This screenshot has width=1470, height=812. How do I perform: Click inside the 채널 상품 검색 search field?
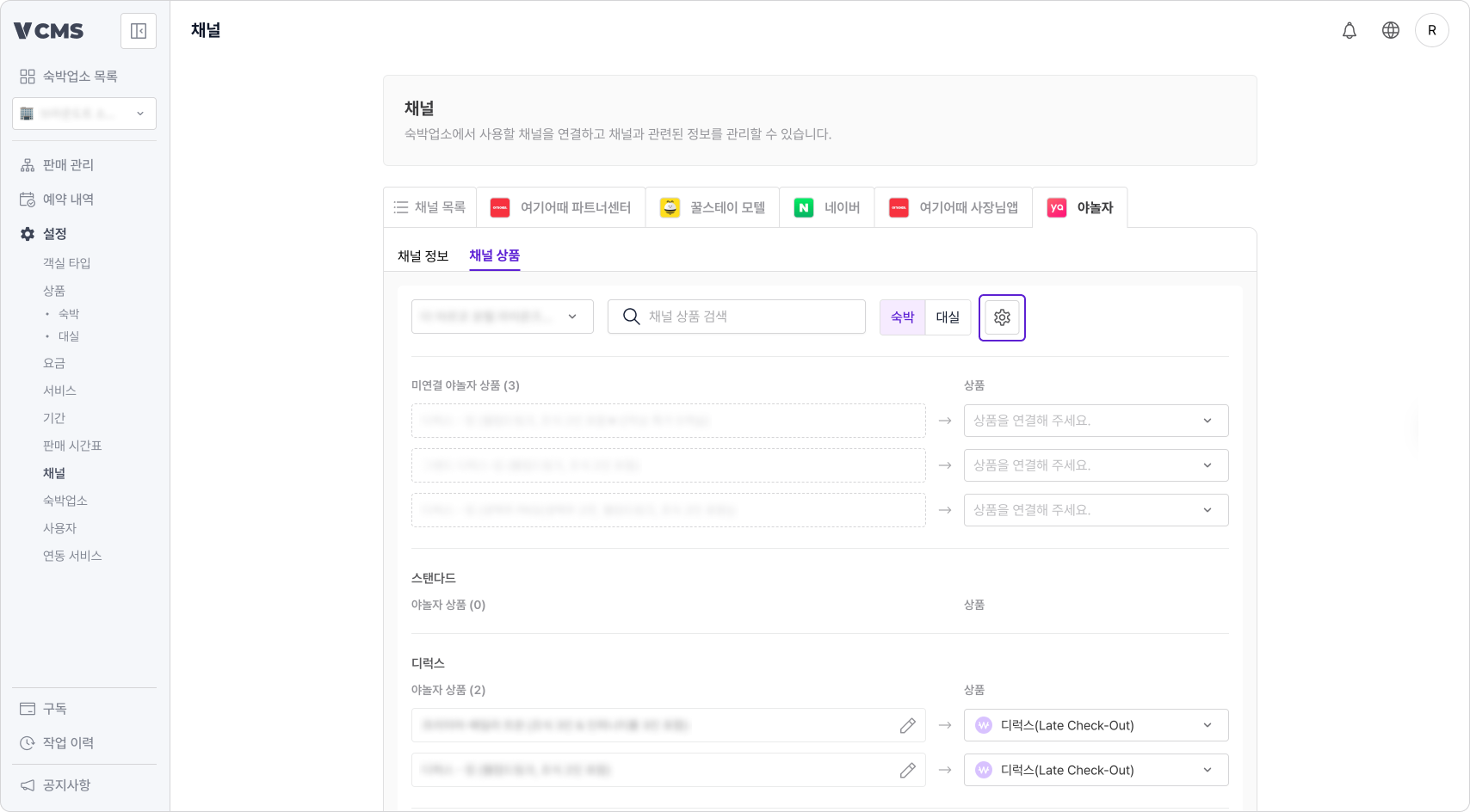736,317
